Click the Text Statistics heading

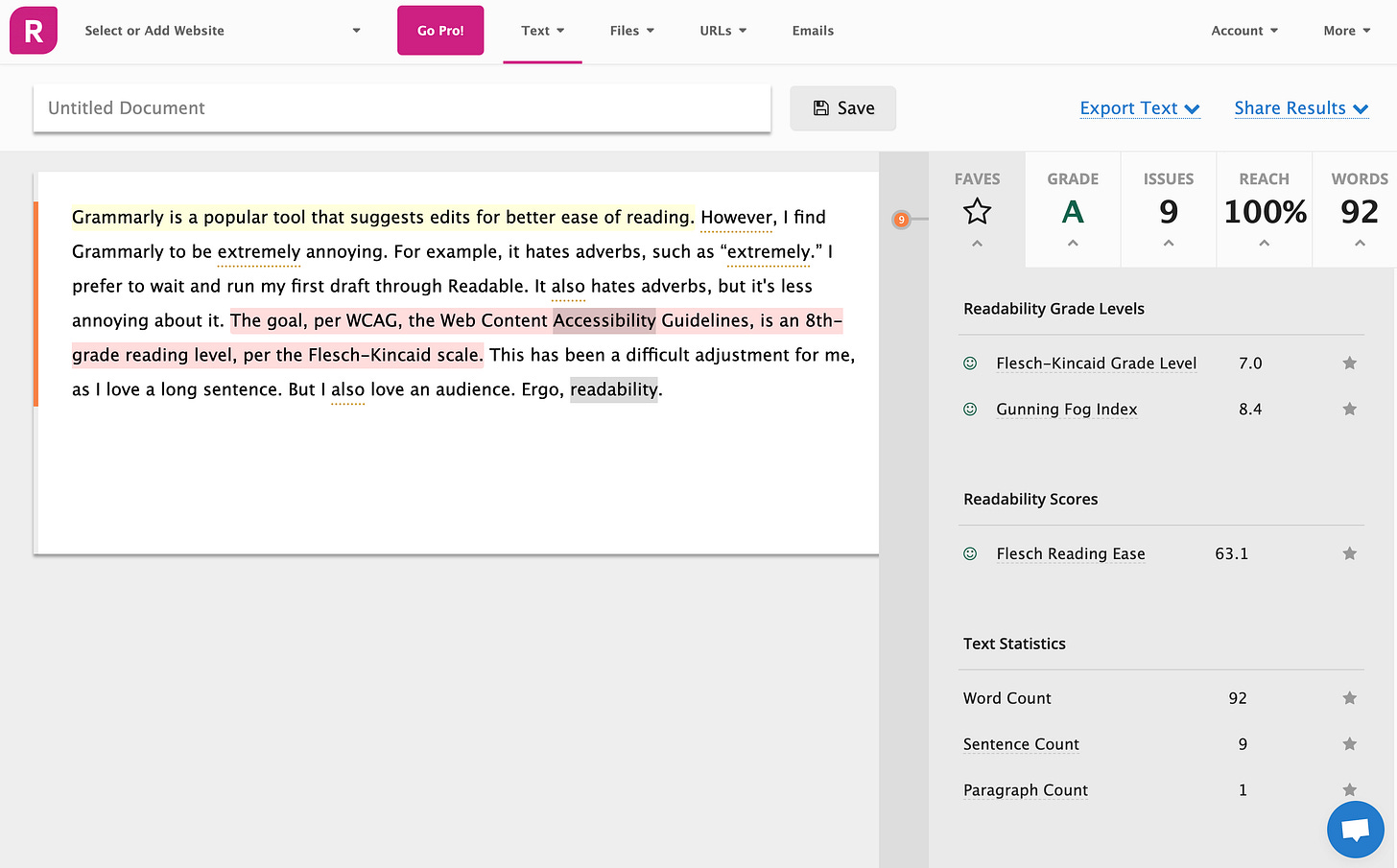click(x=1014, y=644)
